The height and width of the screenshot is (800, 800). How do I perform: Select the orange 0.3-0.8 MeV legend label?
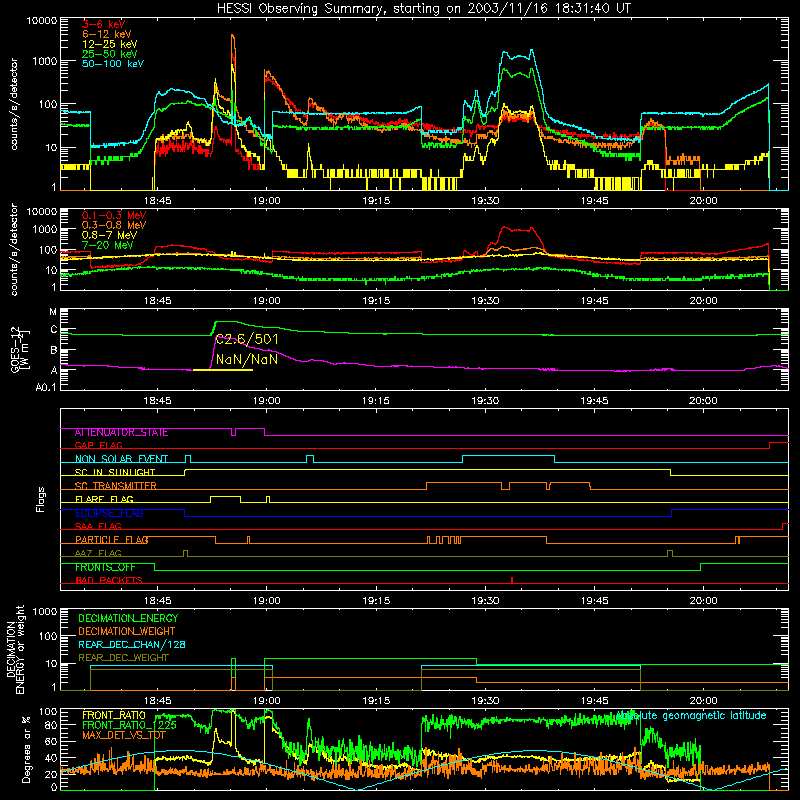click(114, 225)
